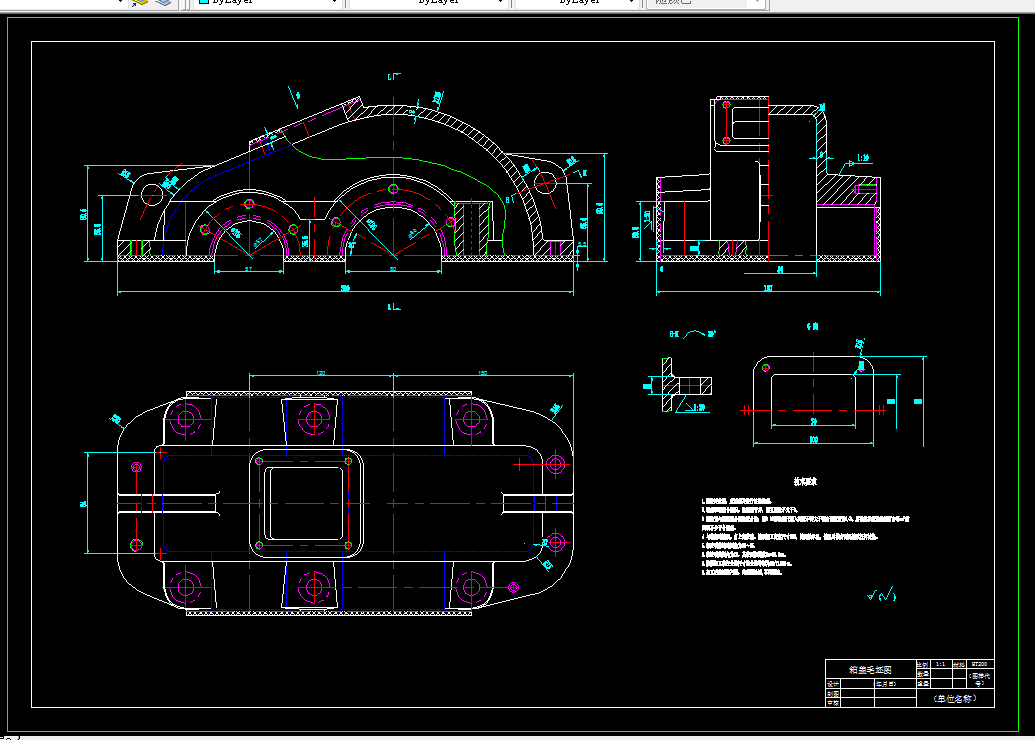Select the （单位名称） cell text
1035x740 pixels.
coord(955,698)
